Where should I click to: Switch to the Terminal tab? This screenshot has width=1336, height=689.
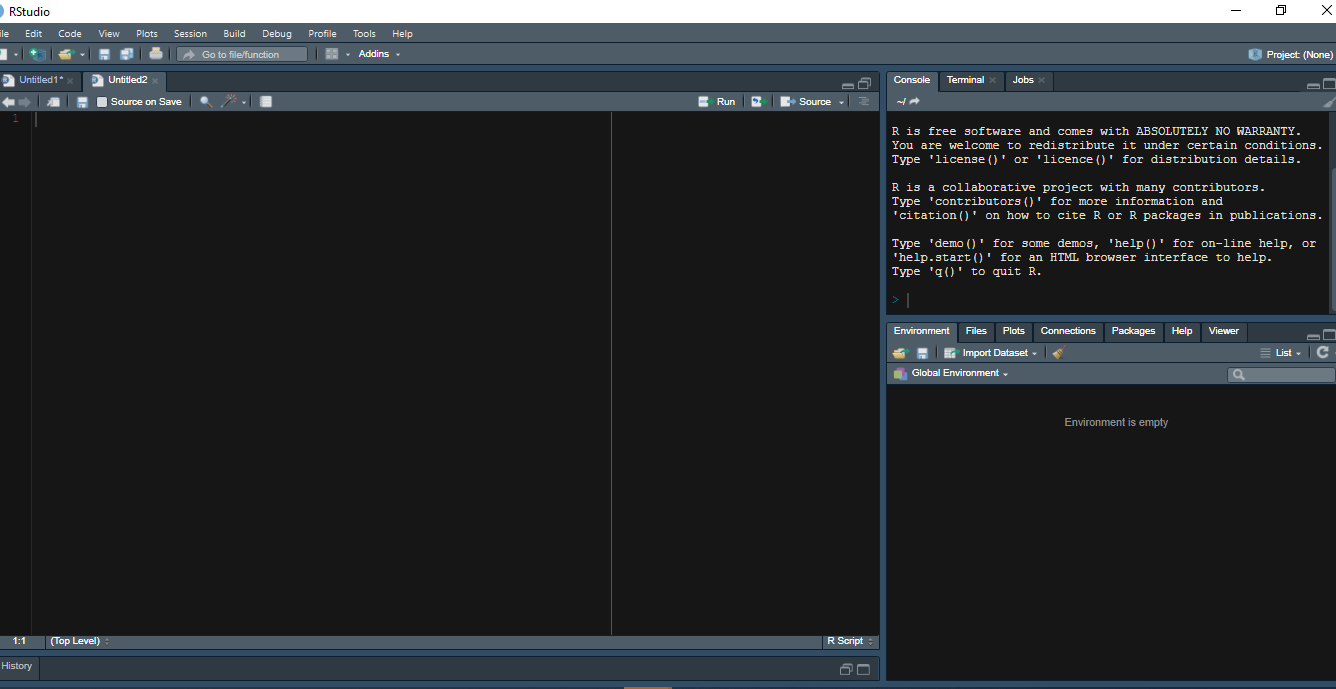tap(965, 80)
